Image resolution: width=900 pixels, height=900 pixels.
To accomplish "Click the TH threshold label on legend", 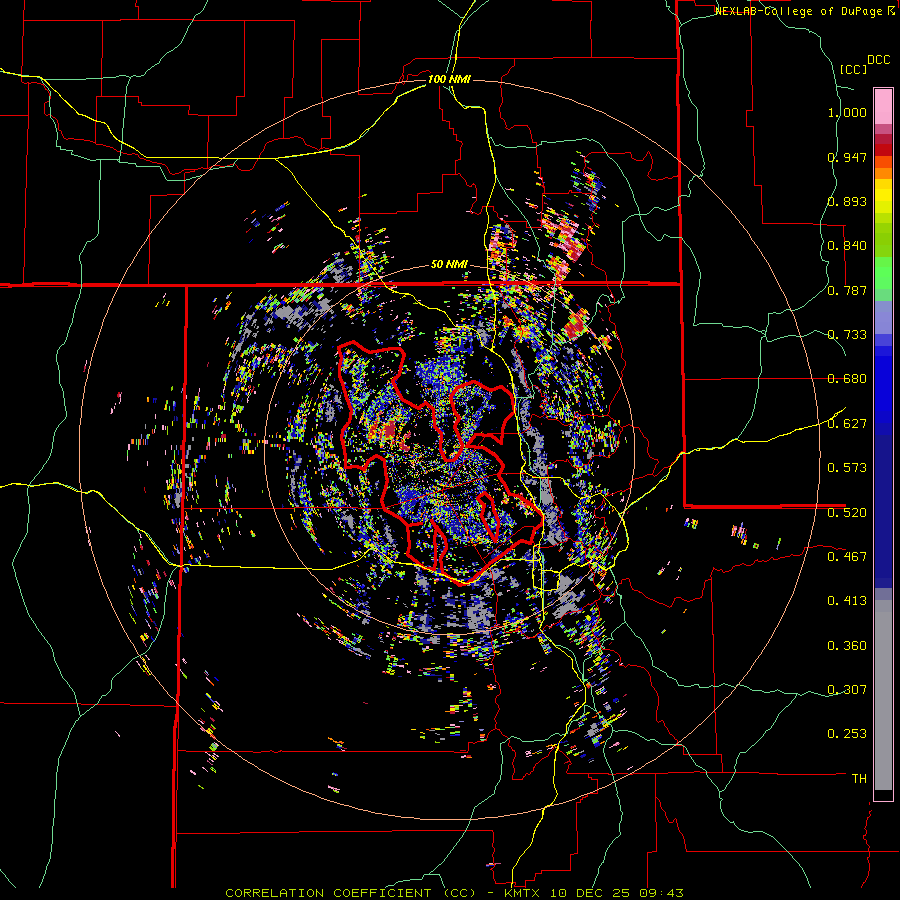I will click(859, 779).
